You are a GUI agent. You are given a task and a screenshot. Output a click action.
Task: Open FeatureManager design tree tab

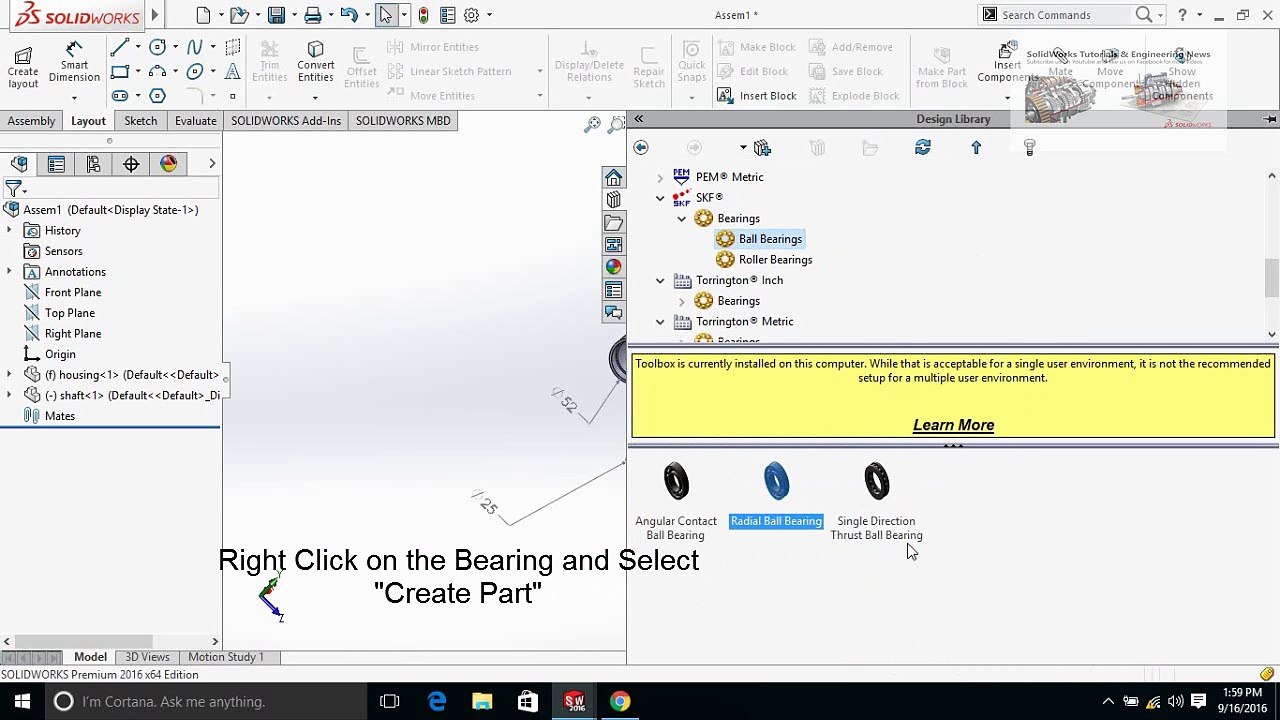click(19, 164)
